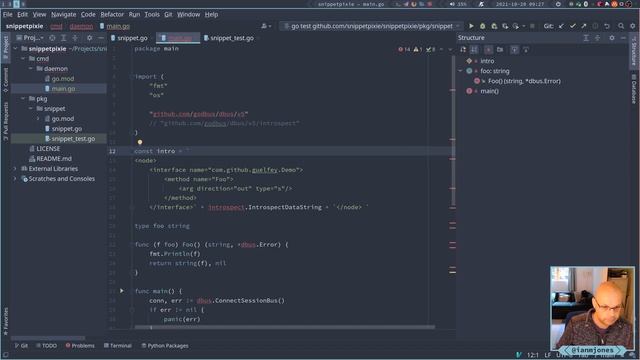Collapse the cmd folder
Image resolution: width=640 pixels, height=360 pixels.
[x=23, y=59]
